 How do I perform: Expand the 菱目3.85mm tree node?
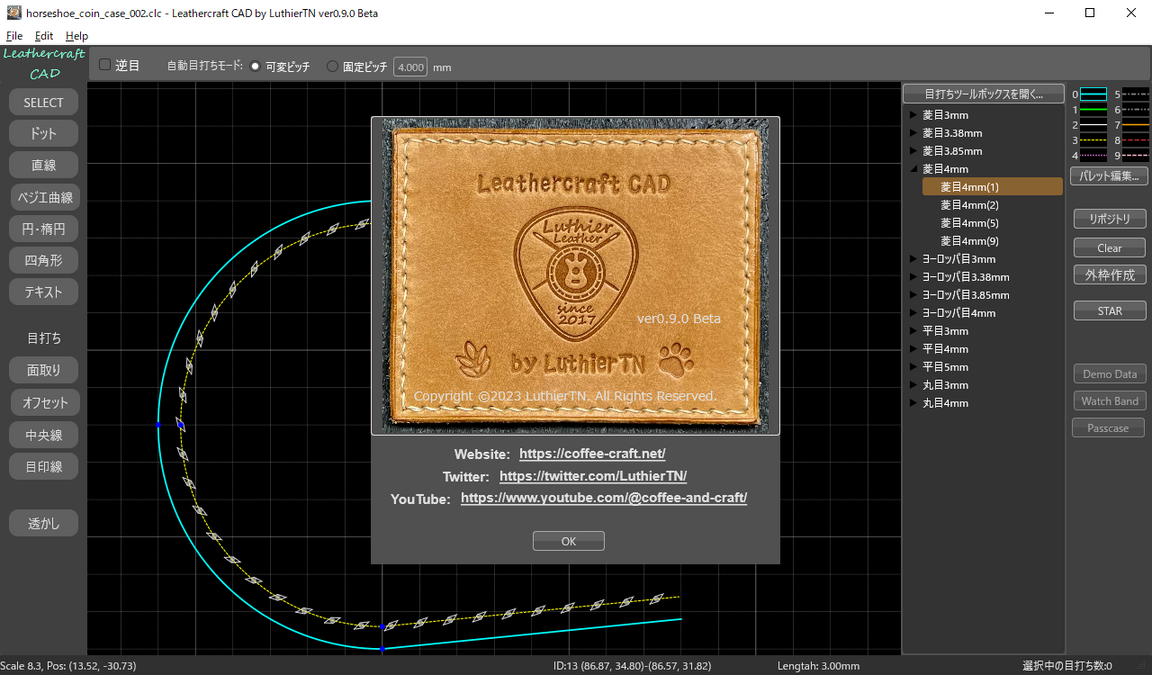point(913,151)
